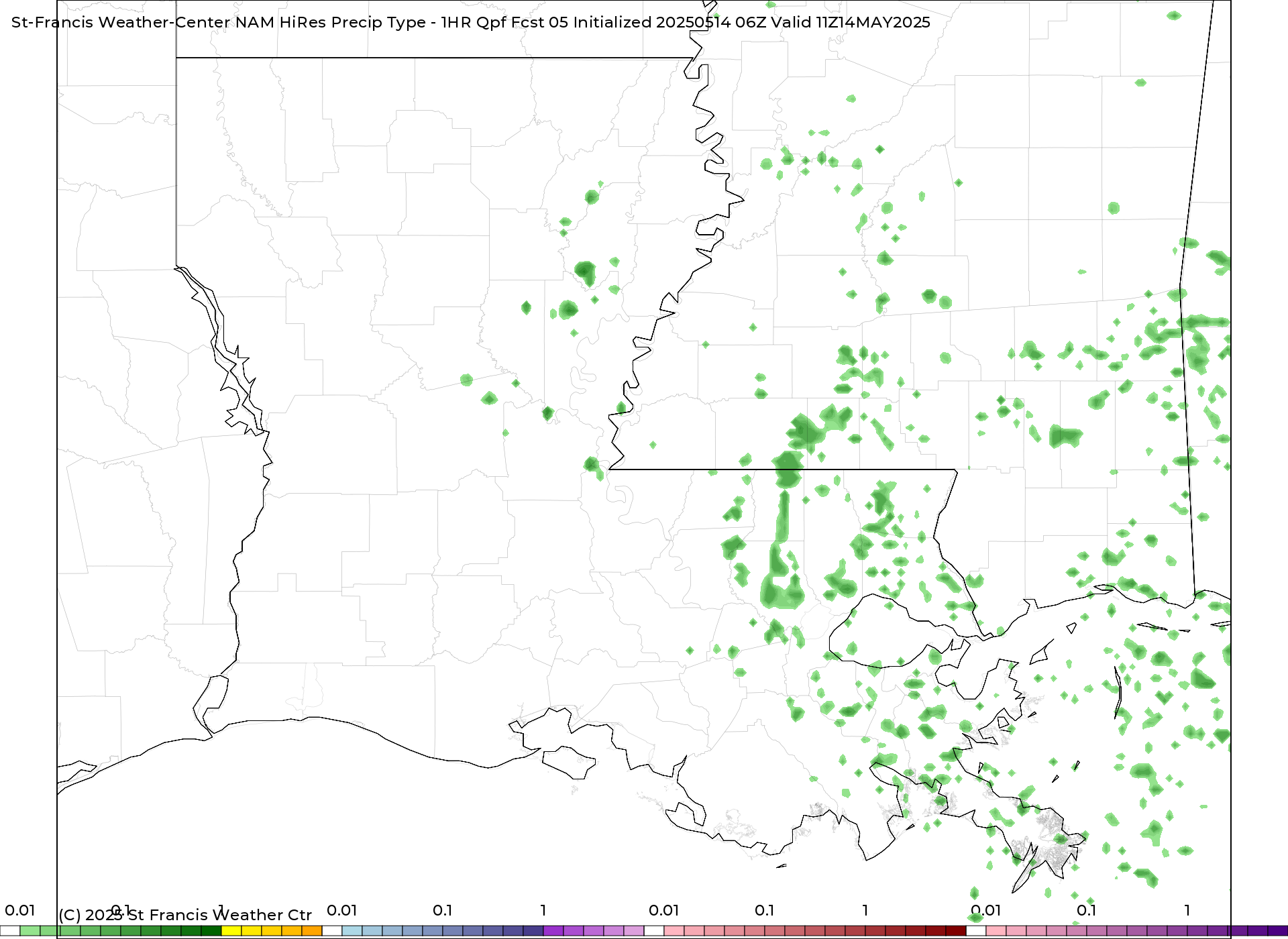Click the 0.1 label above the pink-purple scale
The height and width of the screenshot is (939, 1288).
coord(1087,910)
